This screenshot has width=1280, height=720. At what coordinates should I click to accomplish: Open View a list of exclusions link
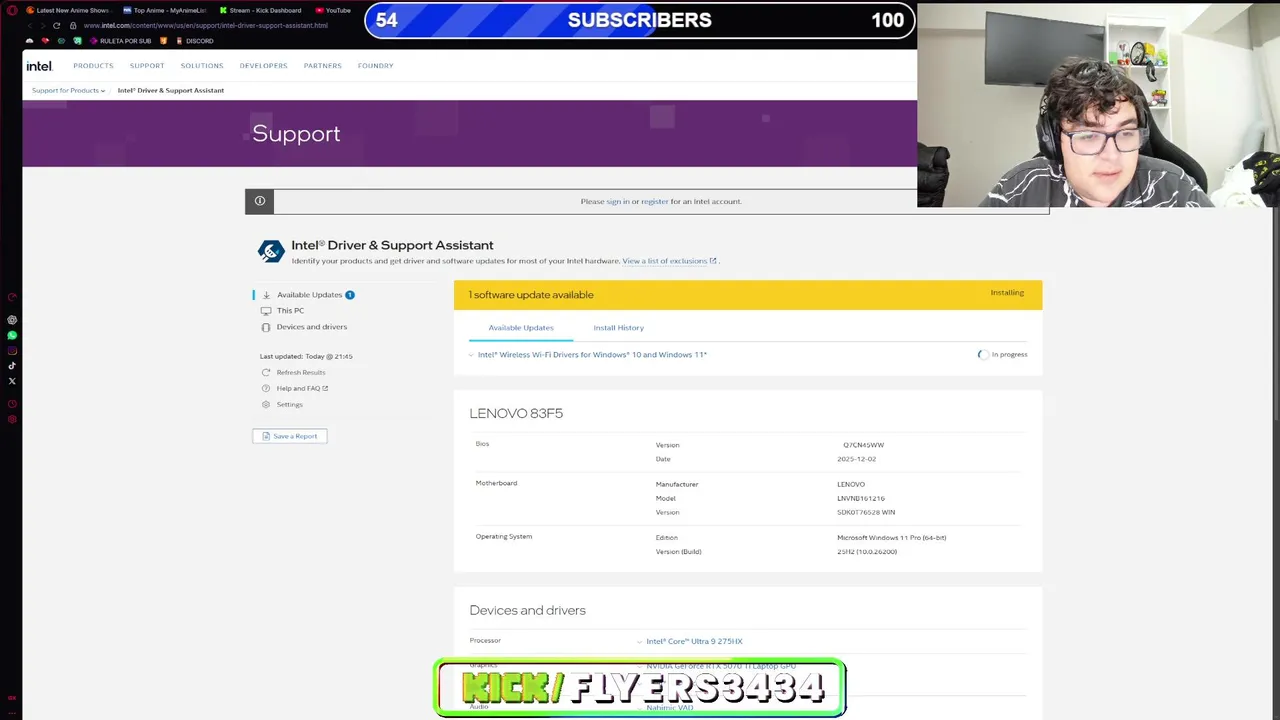click(x=665, y=261)
